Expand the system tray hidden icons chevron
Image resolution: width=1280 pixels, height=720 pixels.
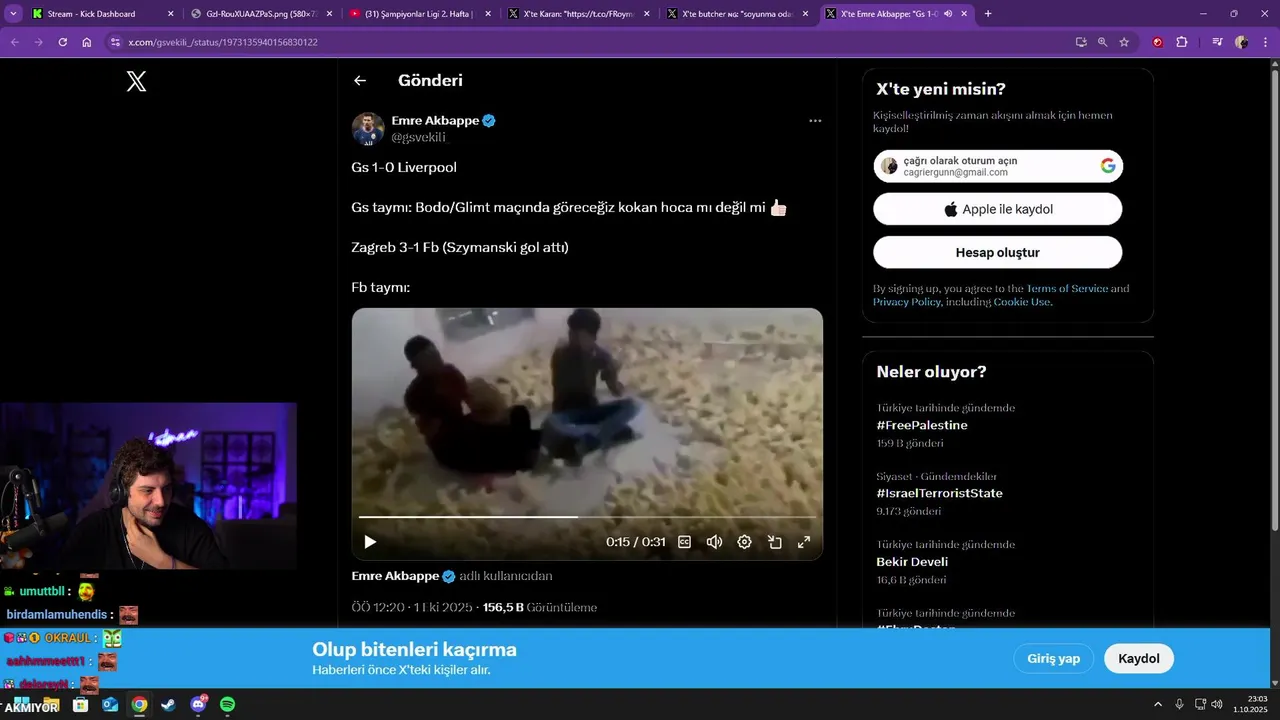1158,704
